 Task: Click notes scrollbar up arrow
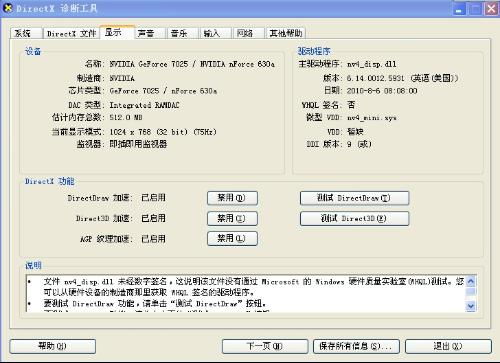(x=471, y=282)
